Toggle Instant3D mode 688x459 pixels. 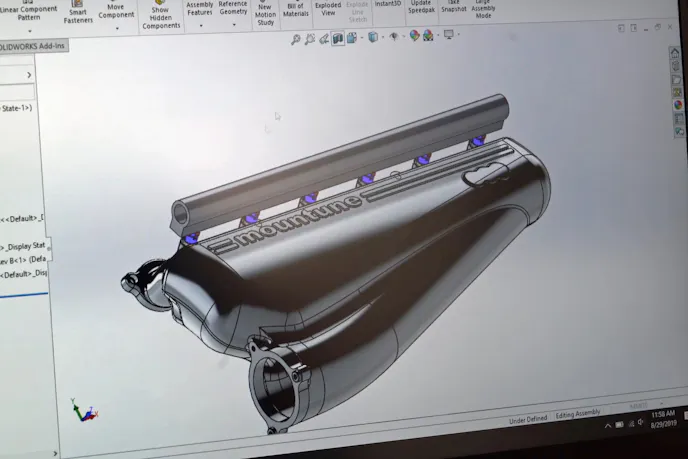click(389, 6)
